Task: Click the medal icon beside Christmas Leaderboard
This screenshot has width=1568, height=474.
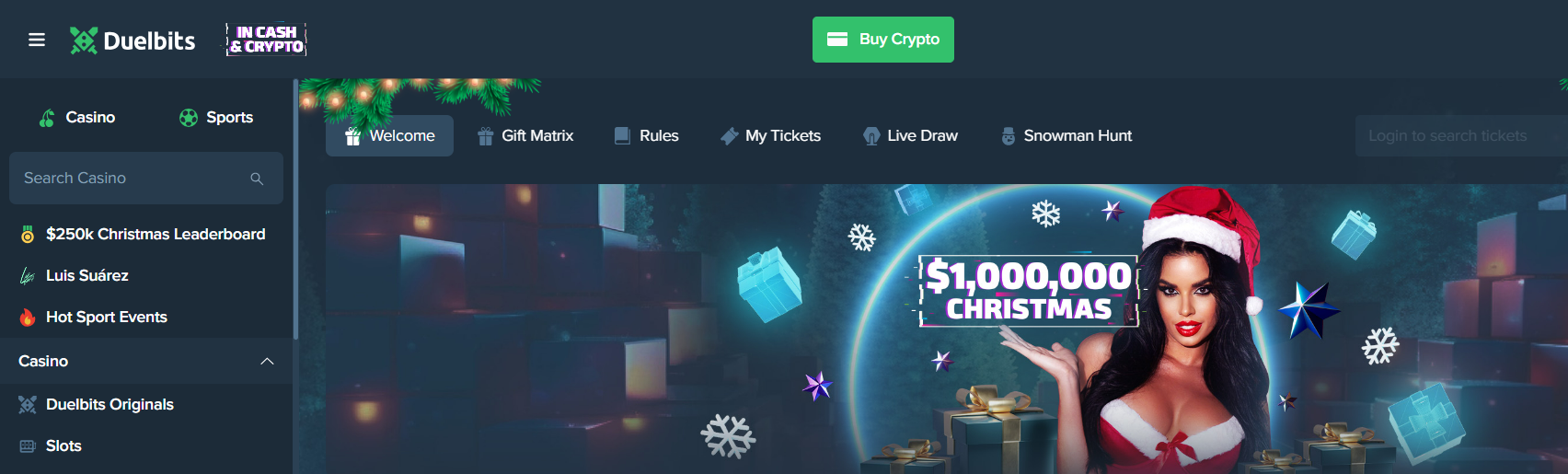Action: 28,235
